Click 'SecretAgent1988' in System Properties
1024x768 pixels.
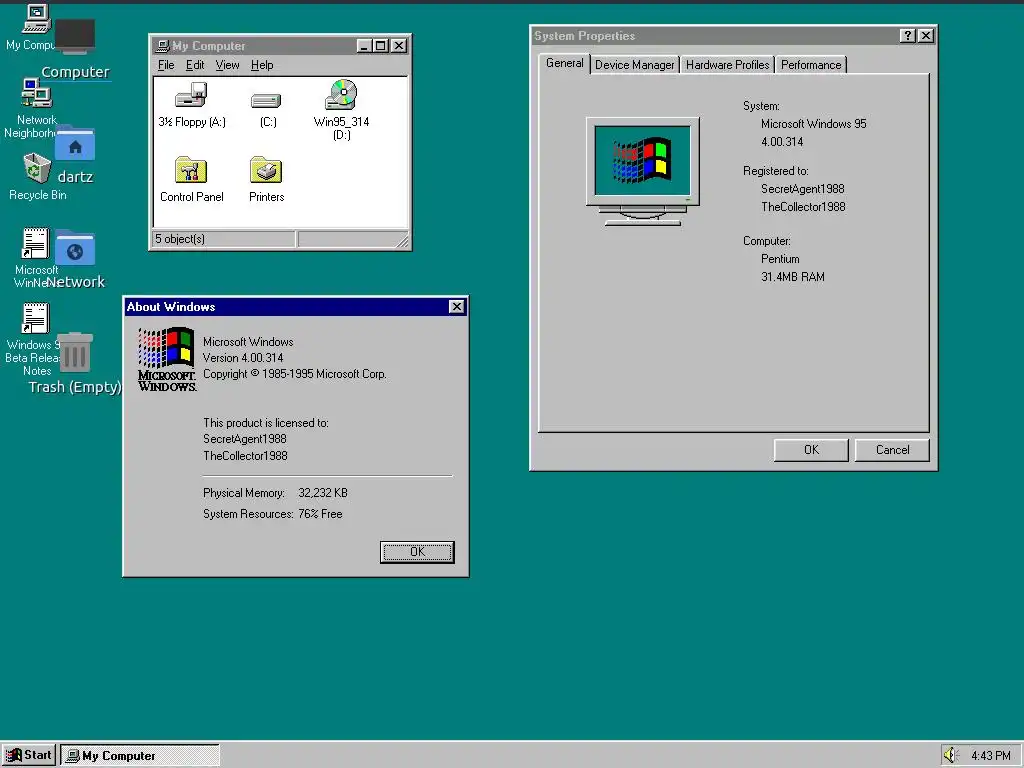(x=803, y=189)
